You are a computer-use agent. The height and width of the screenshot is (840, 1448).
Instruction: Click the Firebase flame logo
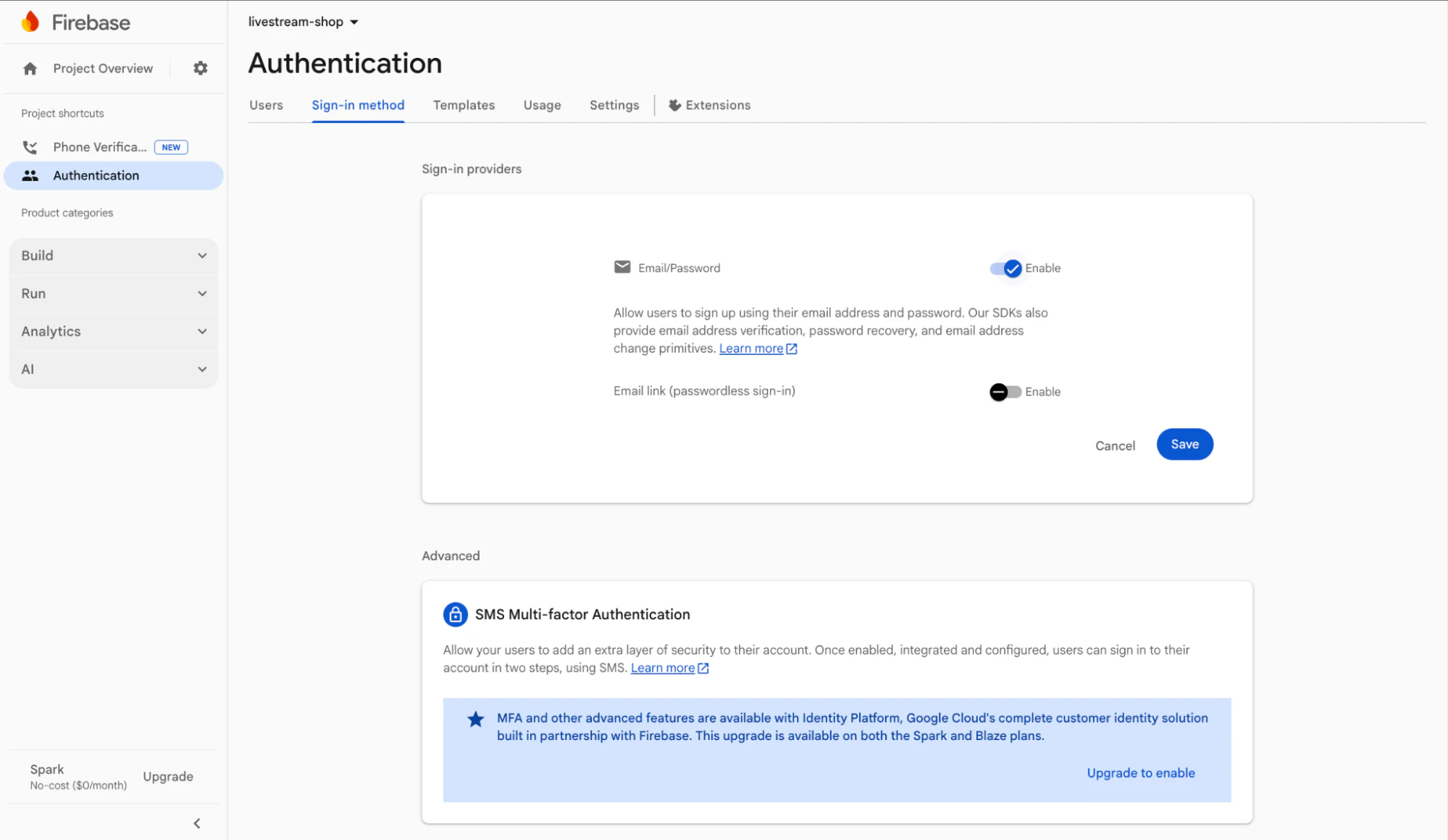coord(30,22)
